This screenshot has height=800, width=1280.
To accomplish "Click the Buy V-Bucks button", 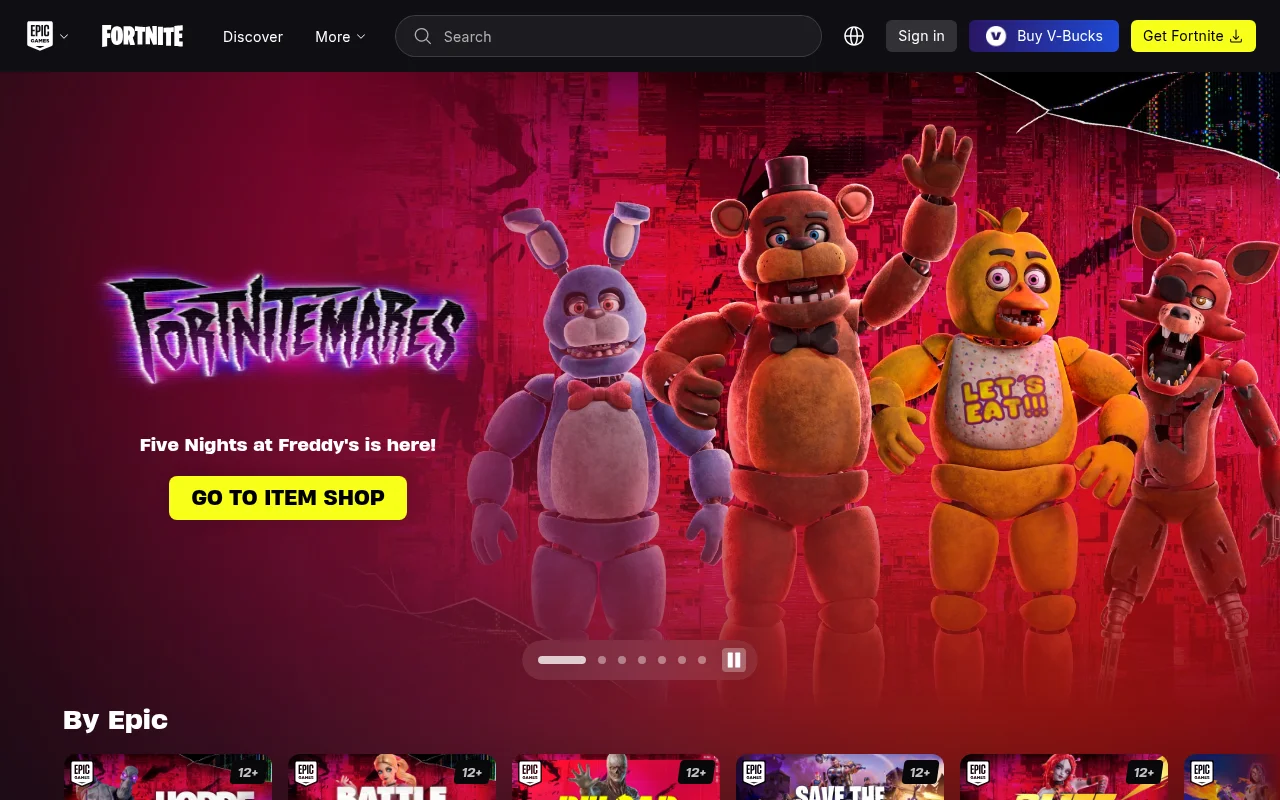I will (x=1044, y=36).
